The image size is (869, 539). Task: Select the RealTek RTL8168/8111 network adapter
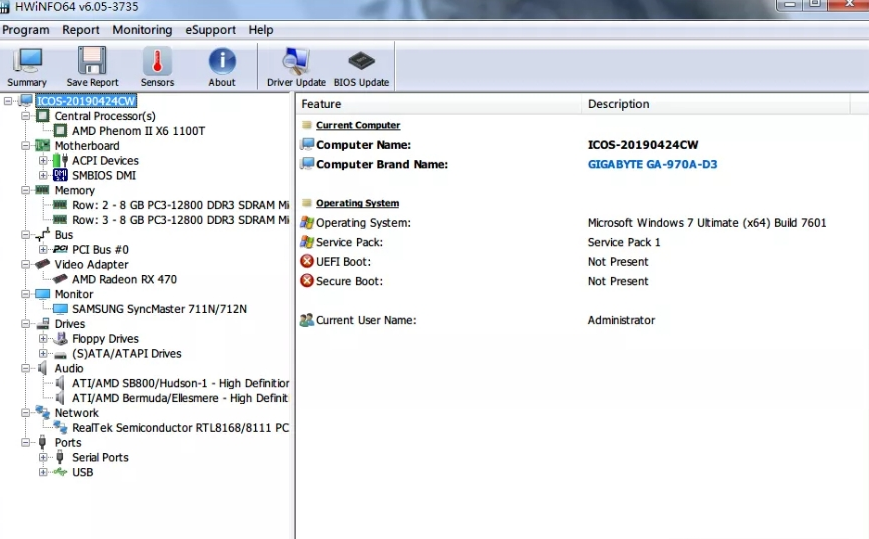[180, 428]
